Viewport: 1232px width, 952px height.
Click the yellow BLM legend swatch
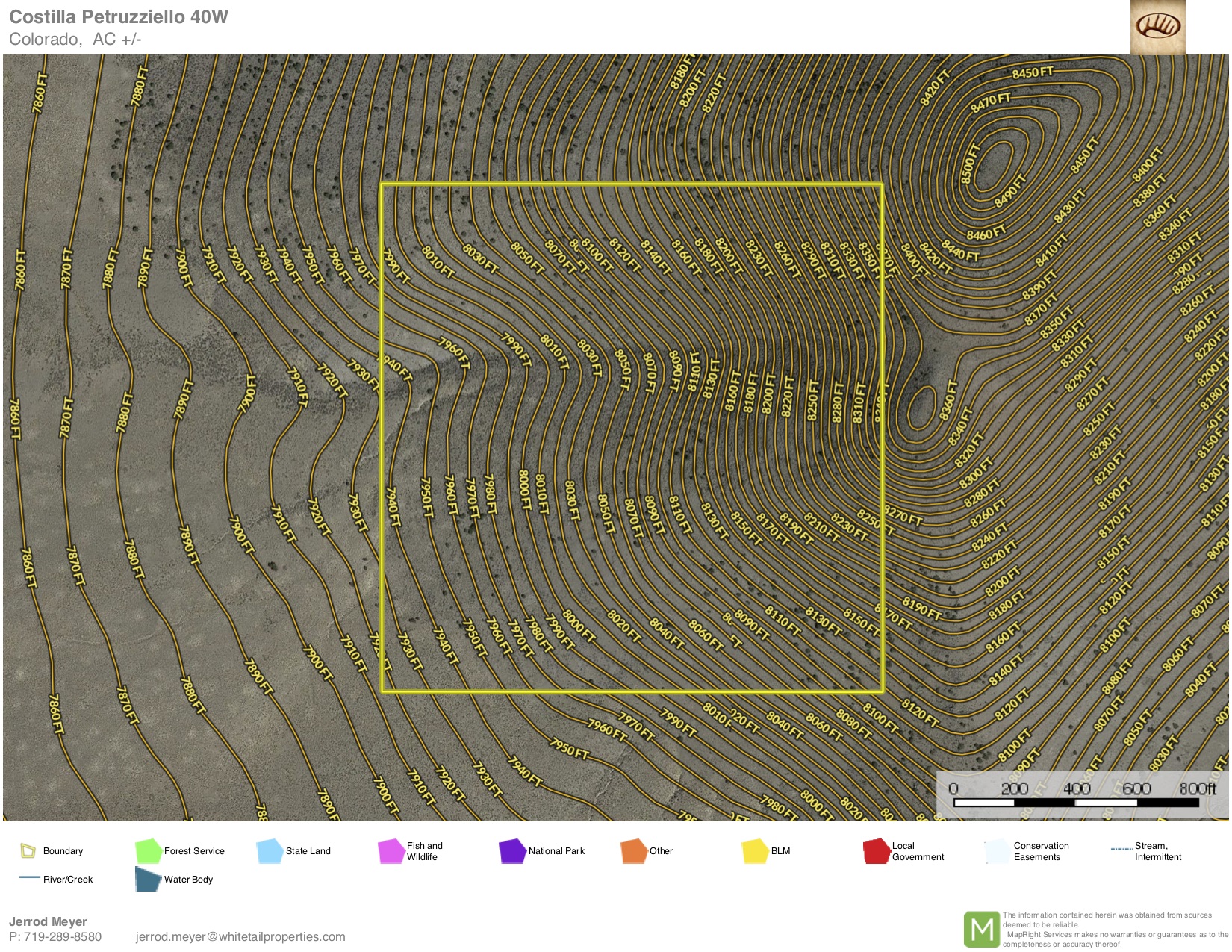[755, 851]
